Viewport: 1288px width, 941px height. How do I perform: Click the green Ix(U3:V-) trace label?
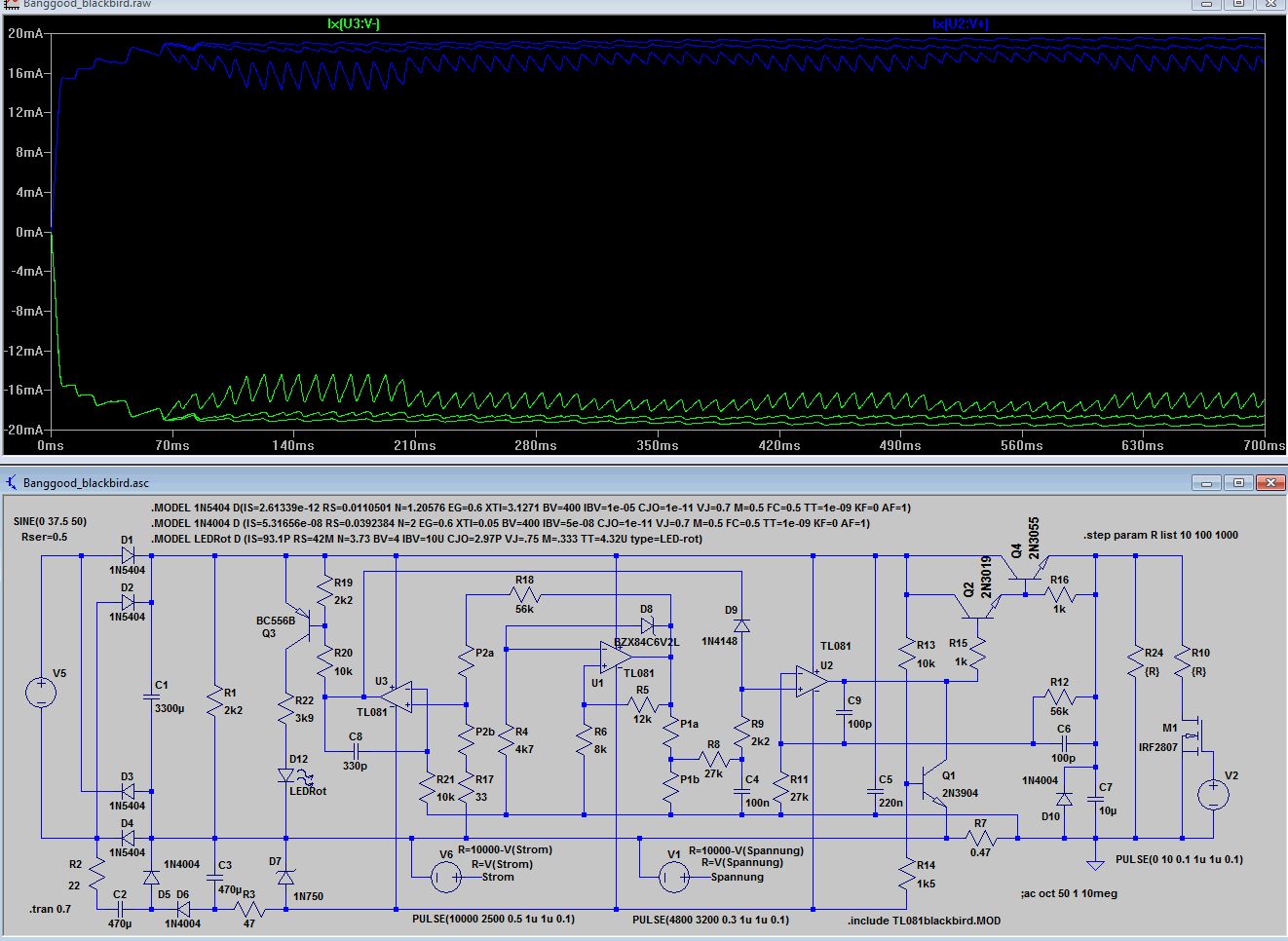(x=355, y=23)
